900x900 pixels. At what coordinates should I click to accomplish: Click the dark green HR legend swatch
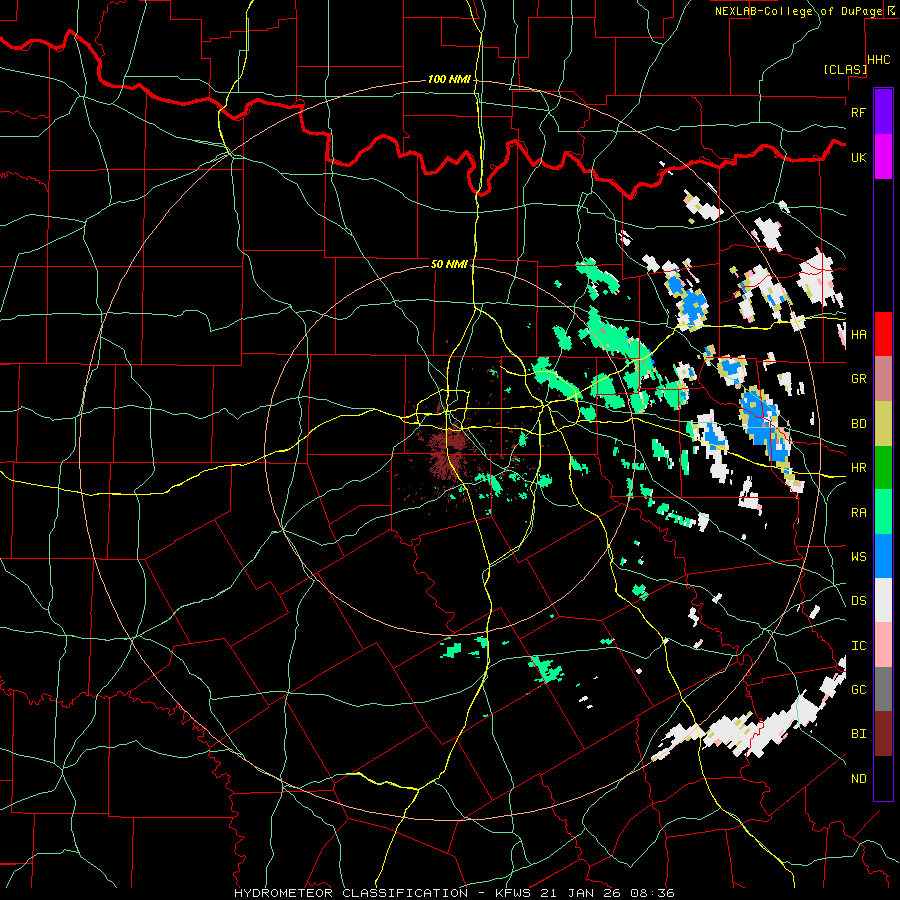[x=883, y=468]
